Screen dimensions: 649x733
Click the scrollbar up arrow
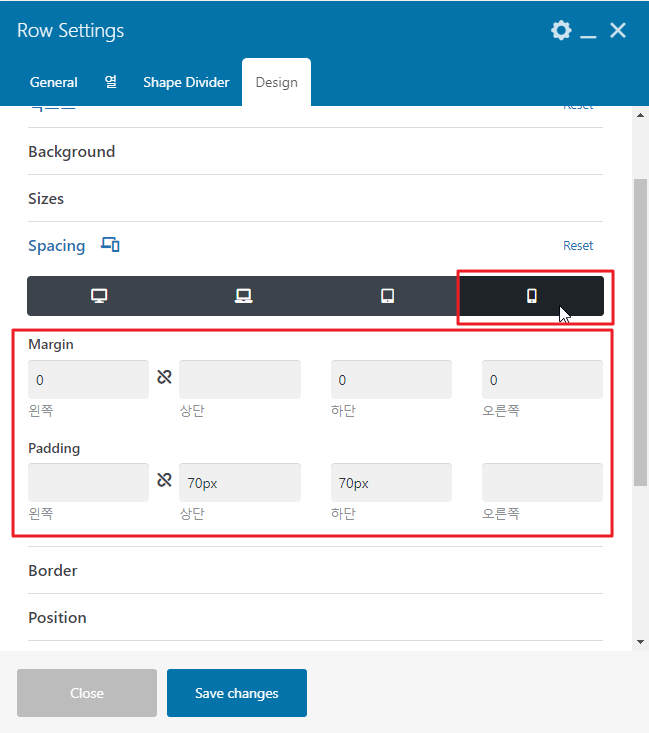point(640,115)
